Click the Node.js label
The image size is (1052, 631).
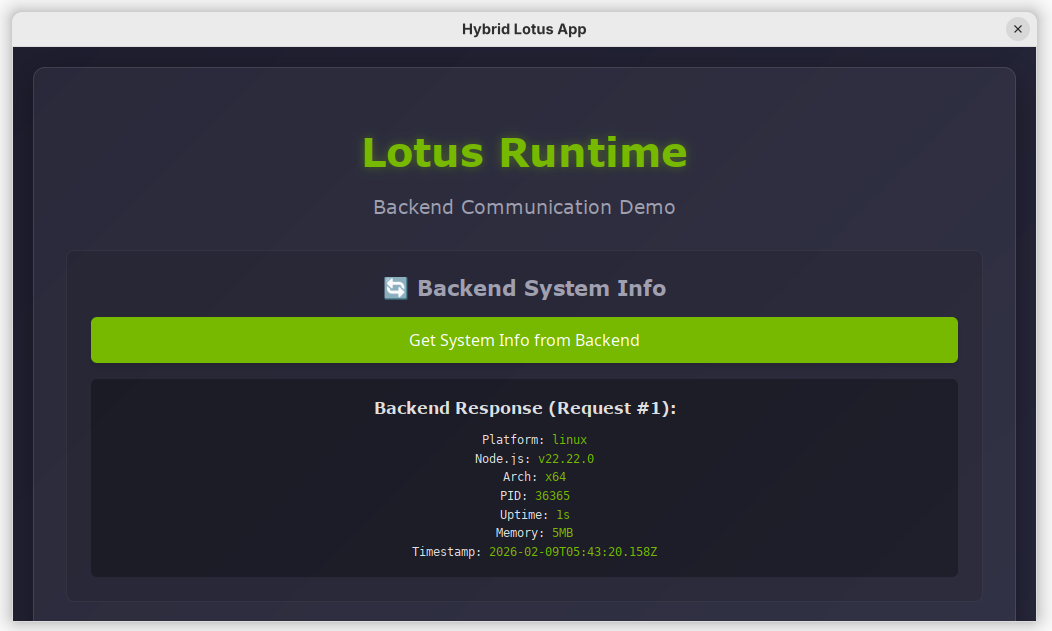502,459
